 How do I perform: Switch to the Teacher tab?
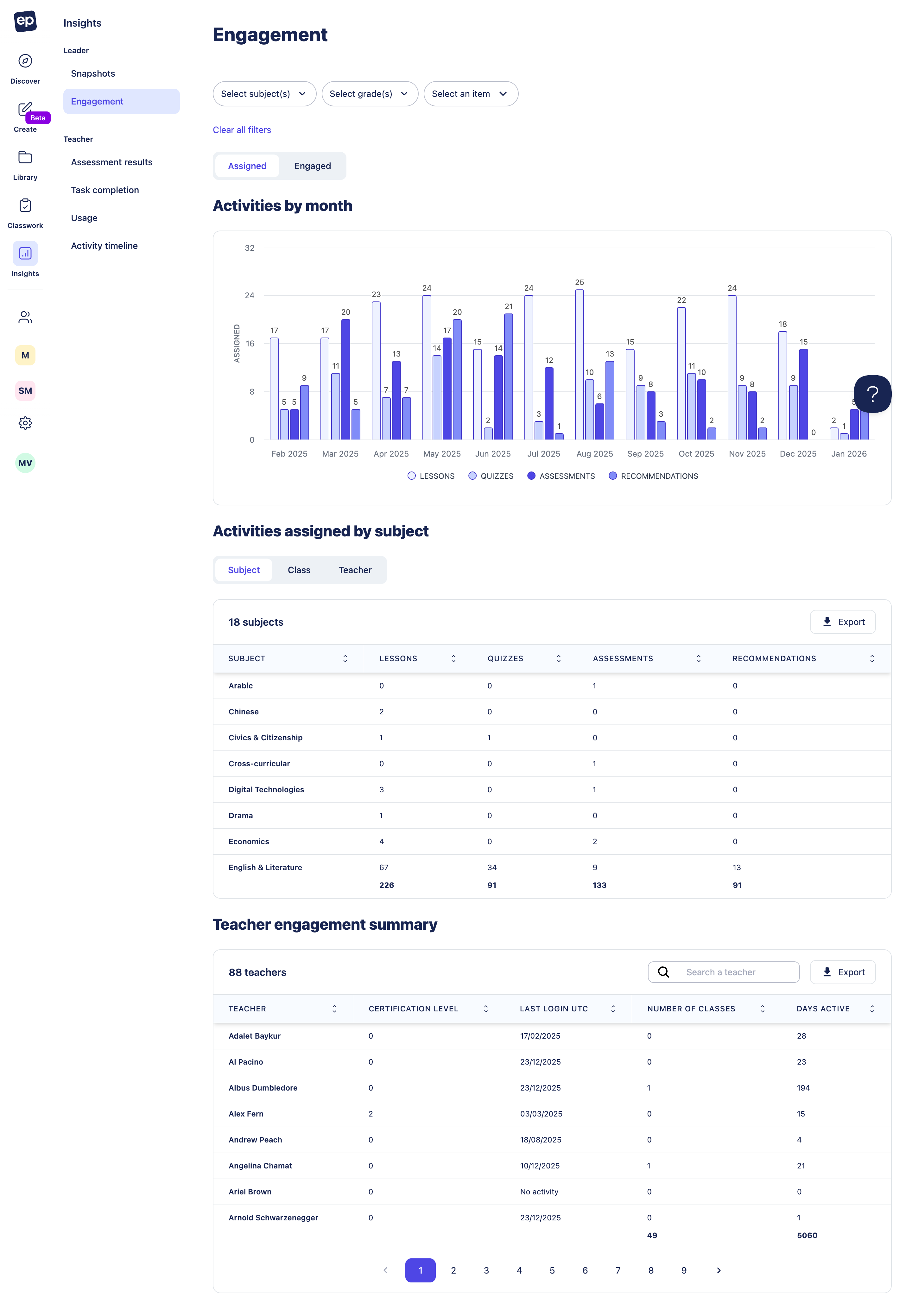(355, 570)
